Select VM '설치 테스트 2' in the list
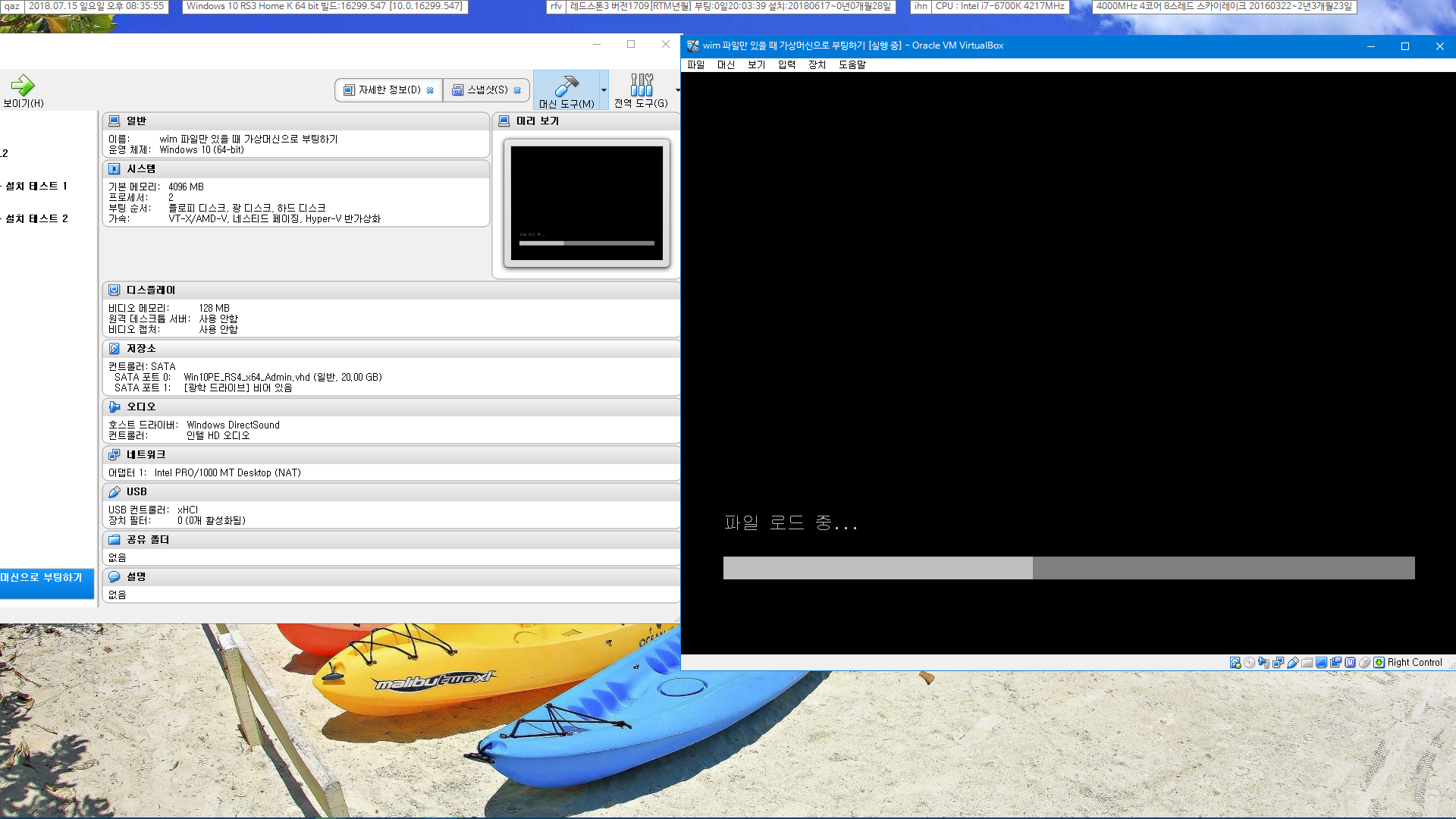 36,218
